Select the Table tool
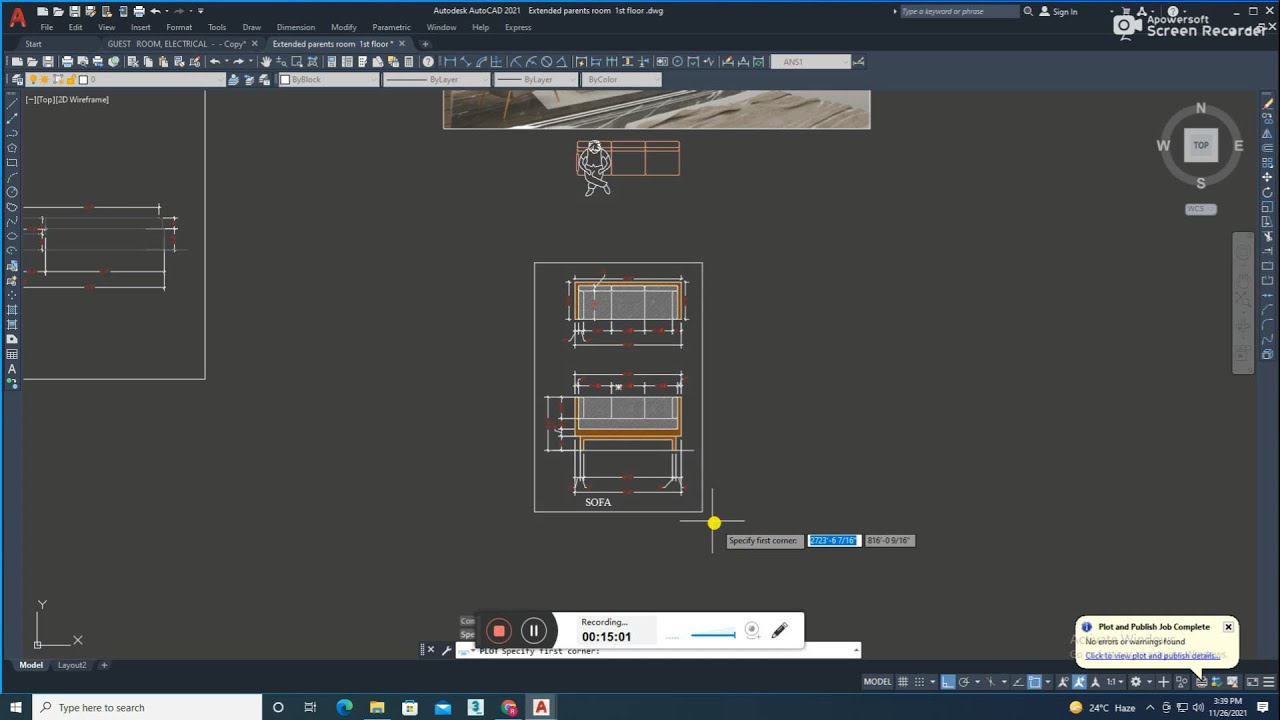Screen dimensions: 1280x720 pyautogui.click(x=12, y=354)
